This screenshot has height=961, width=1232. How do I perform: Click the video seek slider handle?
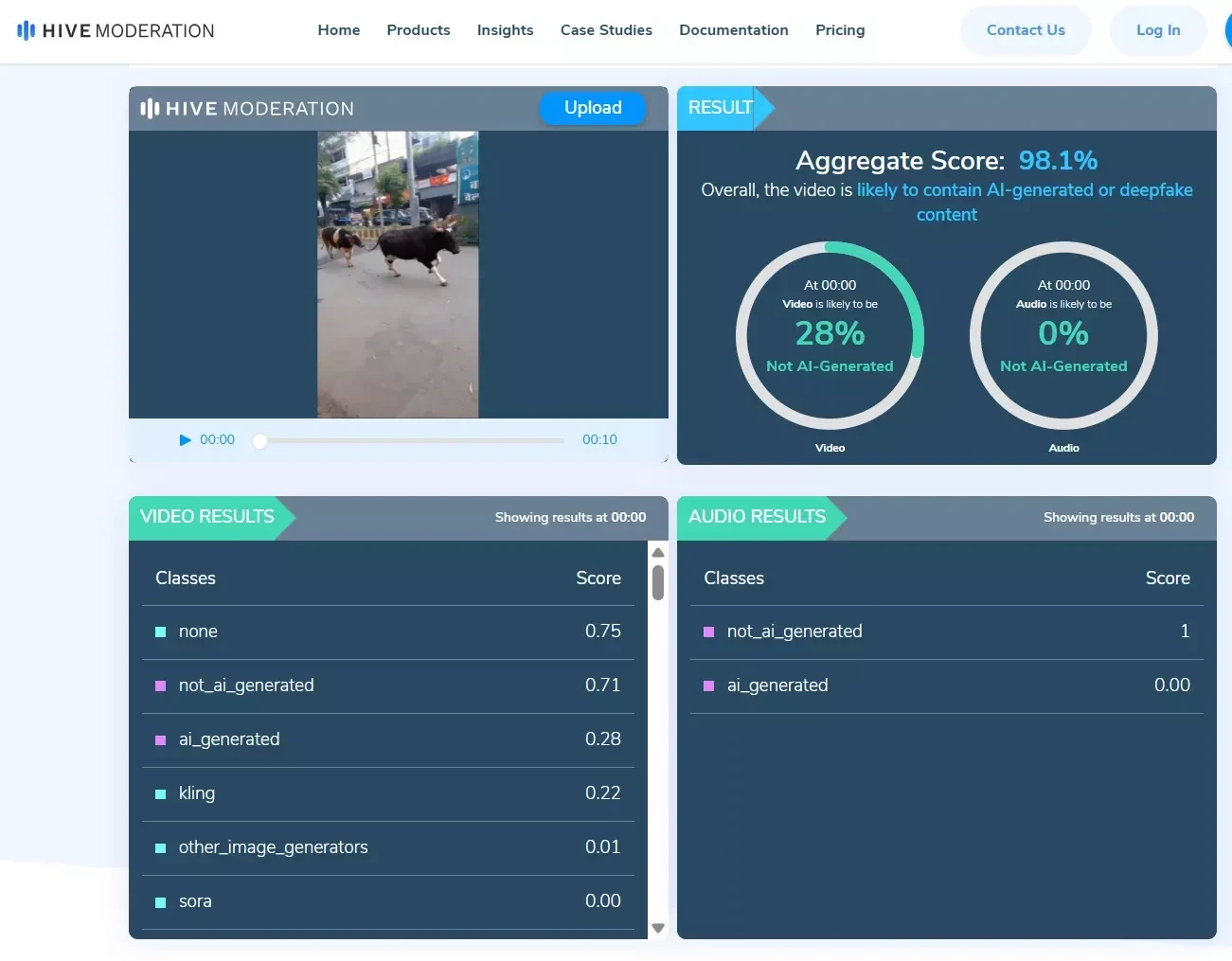260,440
